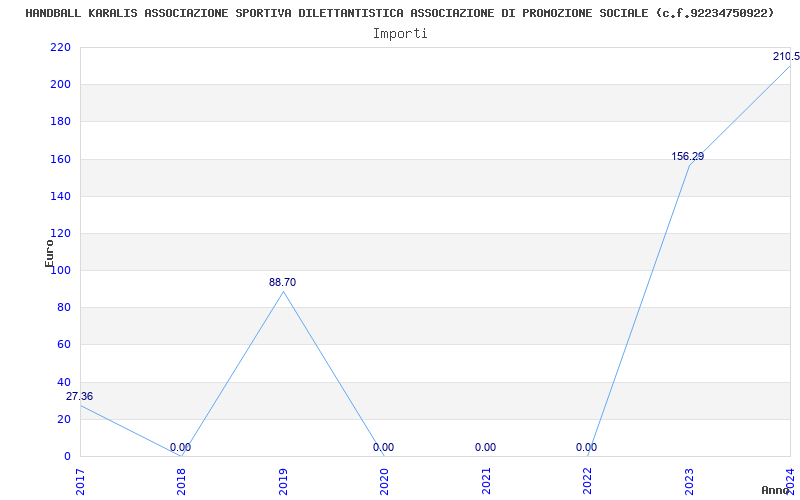The height and width of the screenshot is (500, 800).
Task: Click the 20 y-axis tick label
Action: click(x=64, y=419)
